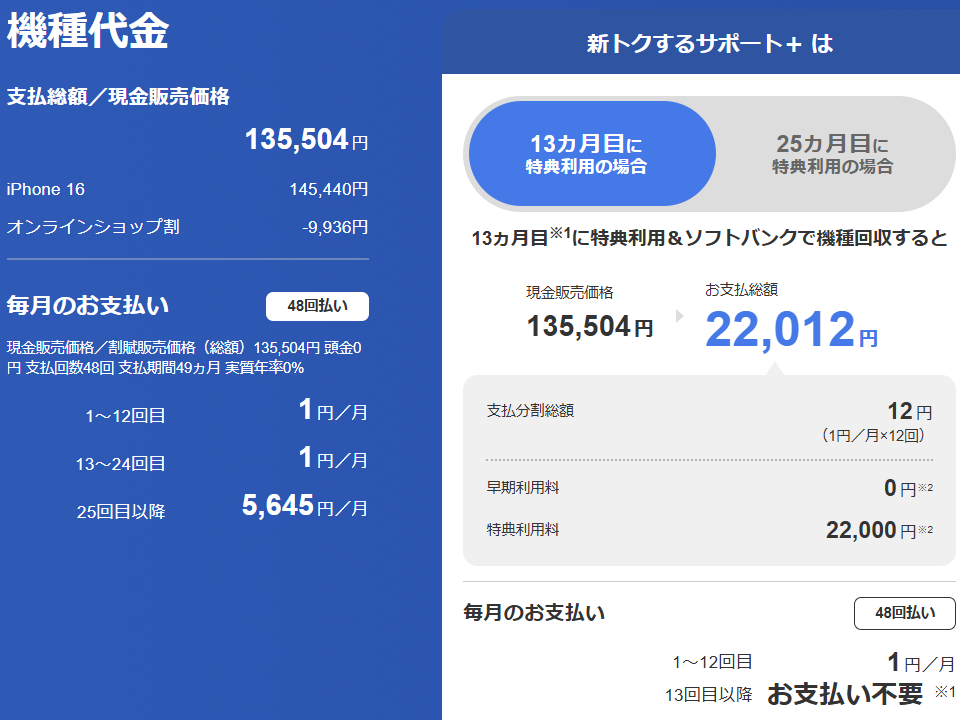Click the 13〜24回目 payment row label
This screenshot has width=960, height=720.
click(120, 463)
